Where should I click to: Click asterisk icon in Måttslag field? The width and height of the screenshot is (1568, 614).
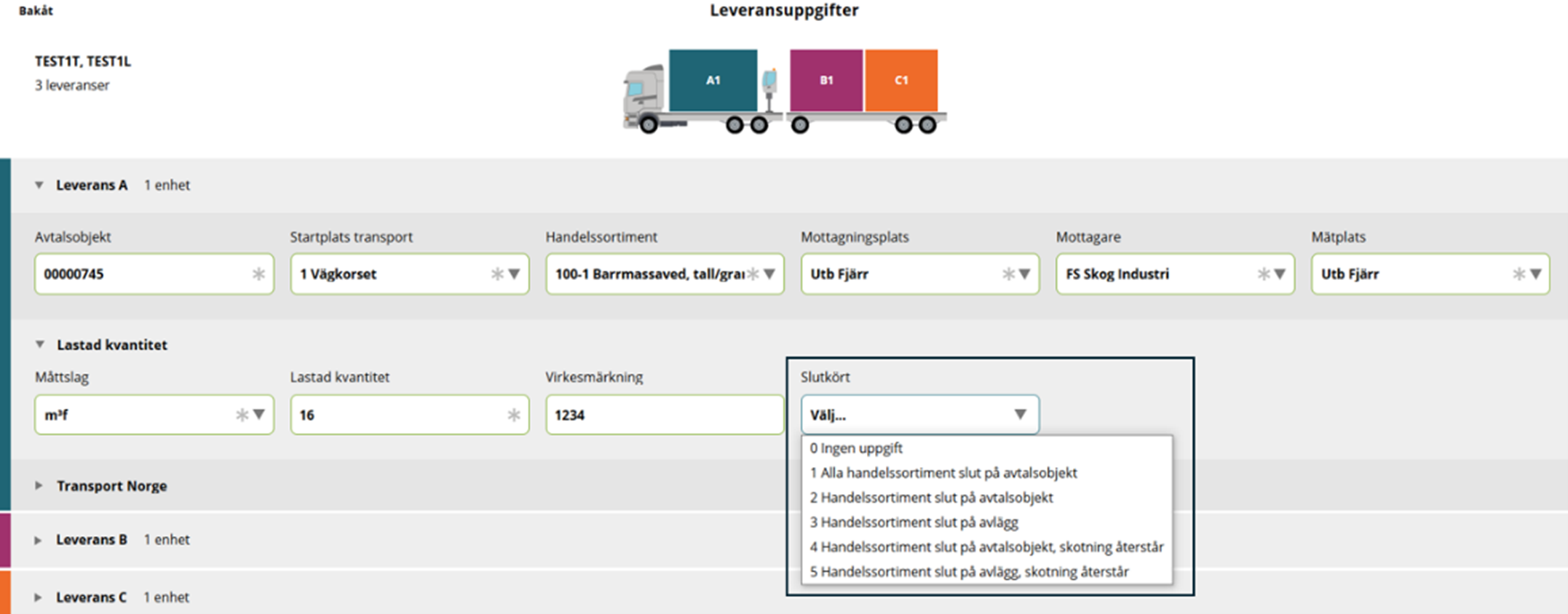(x=242, y=415)
